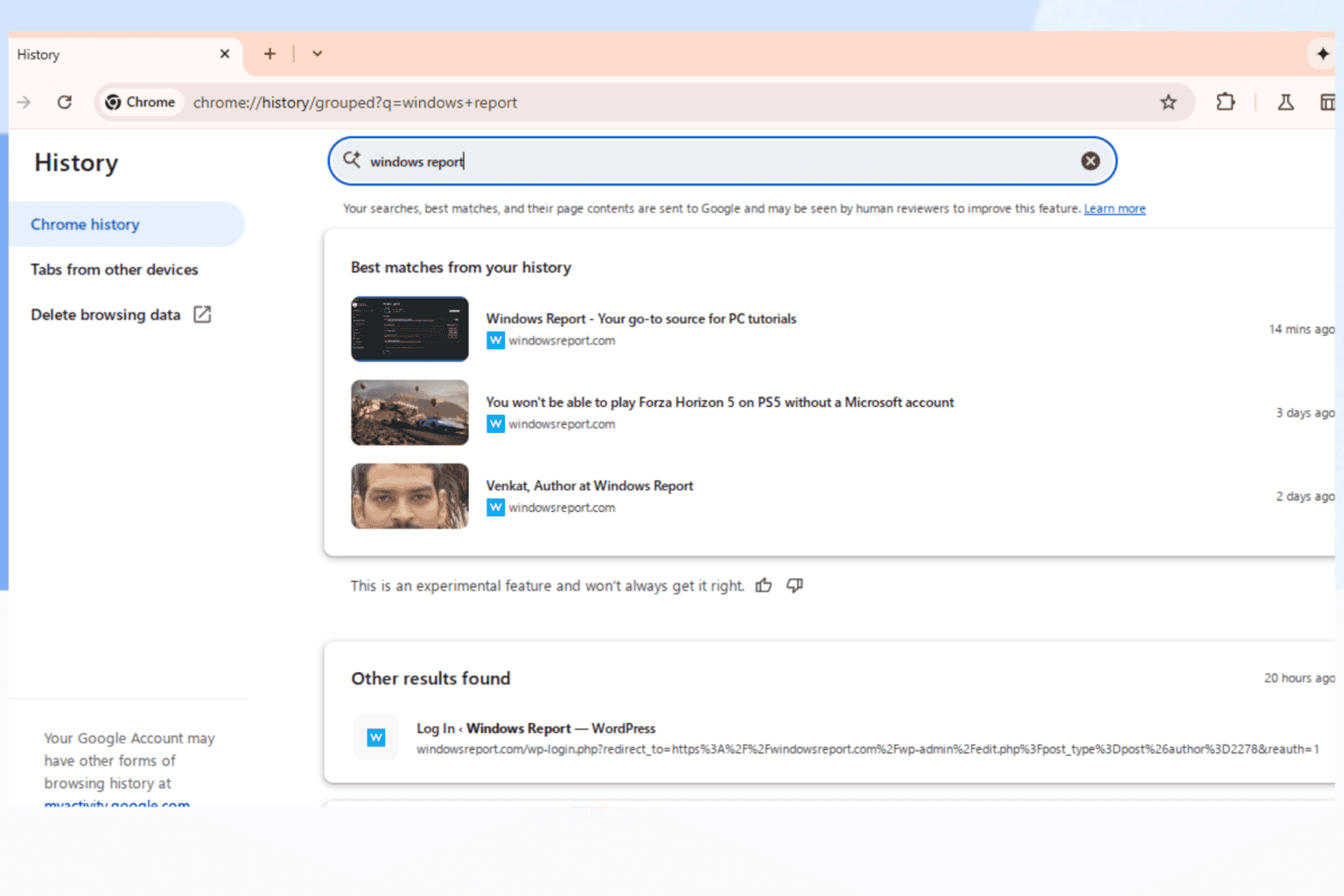Open the Extensions puzzle icon
1344x896 pixels.
click(x=1225, y=102)
